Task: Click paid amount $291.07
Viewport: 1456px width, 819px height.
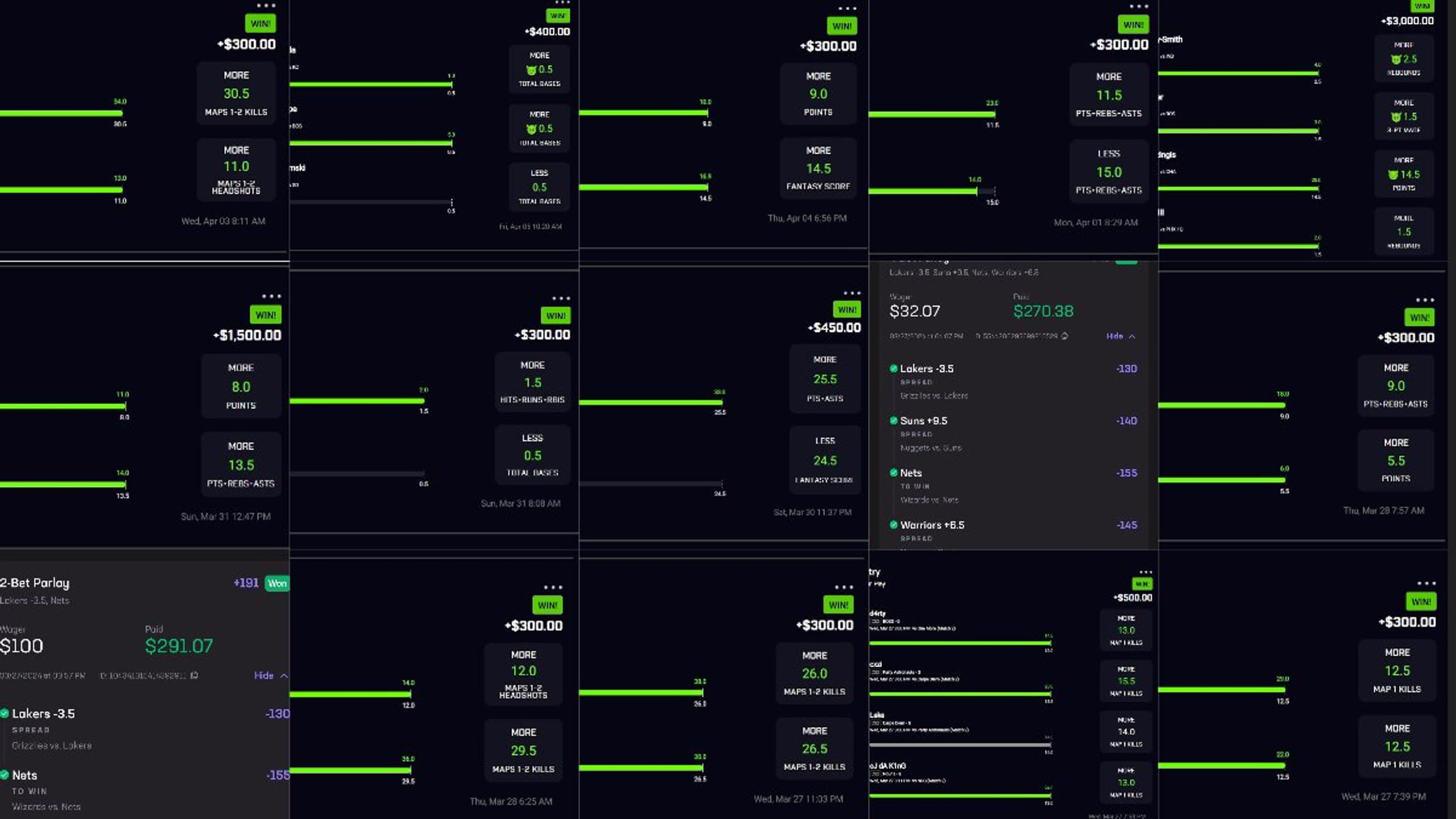Action: pos(179,646)
